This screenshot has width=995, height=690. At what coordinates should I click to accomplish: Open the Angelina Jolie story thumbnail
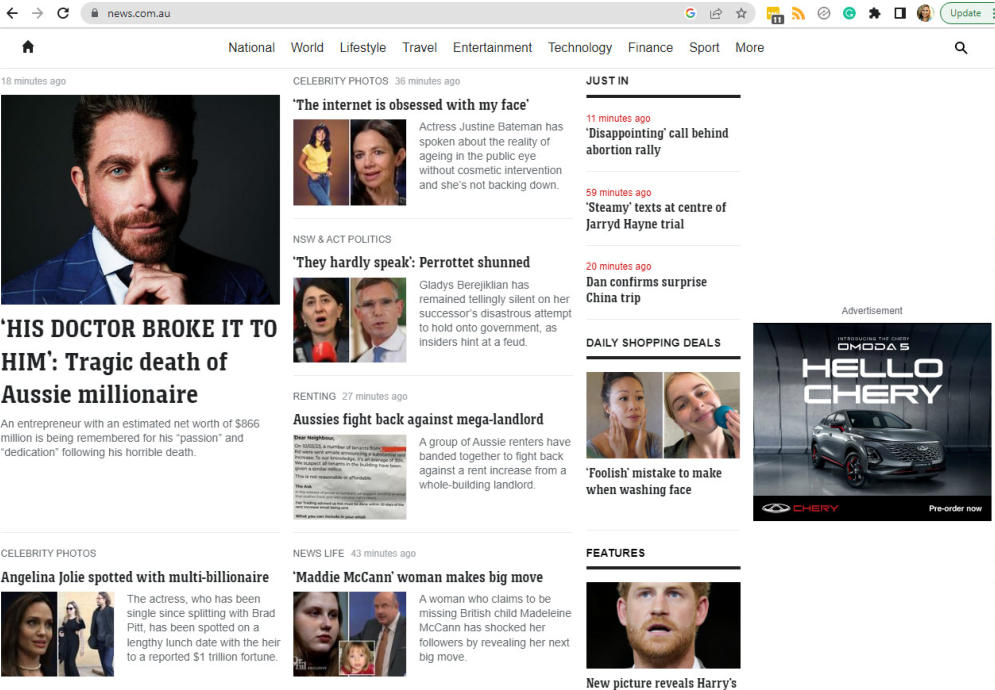58,633
